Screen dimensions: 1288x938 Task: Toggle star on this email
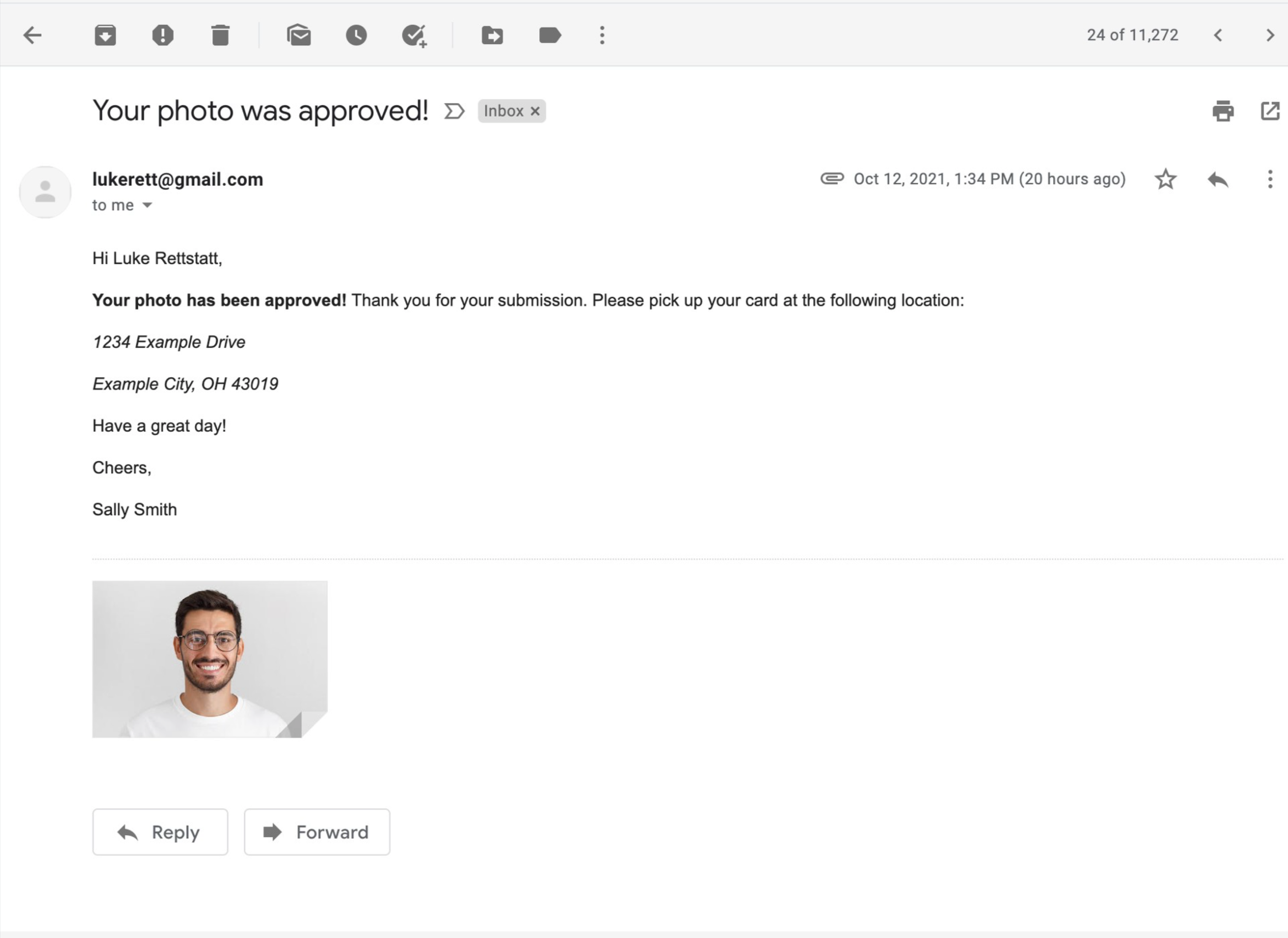point(1166,179)
